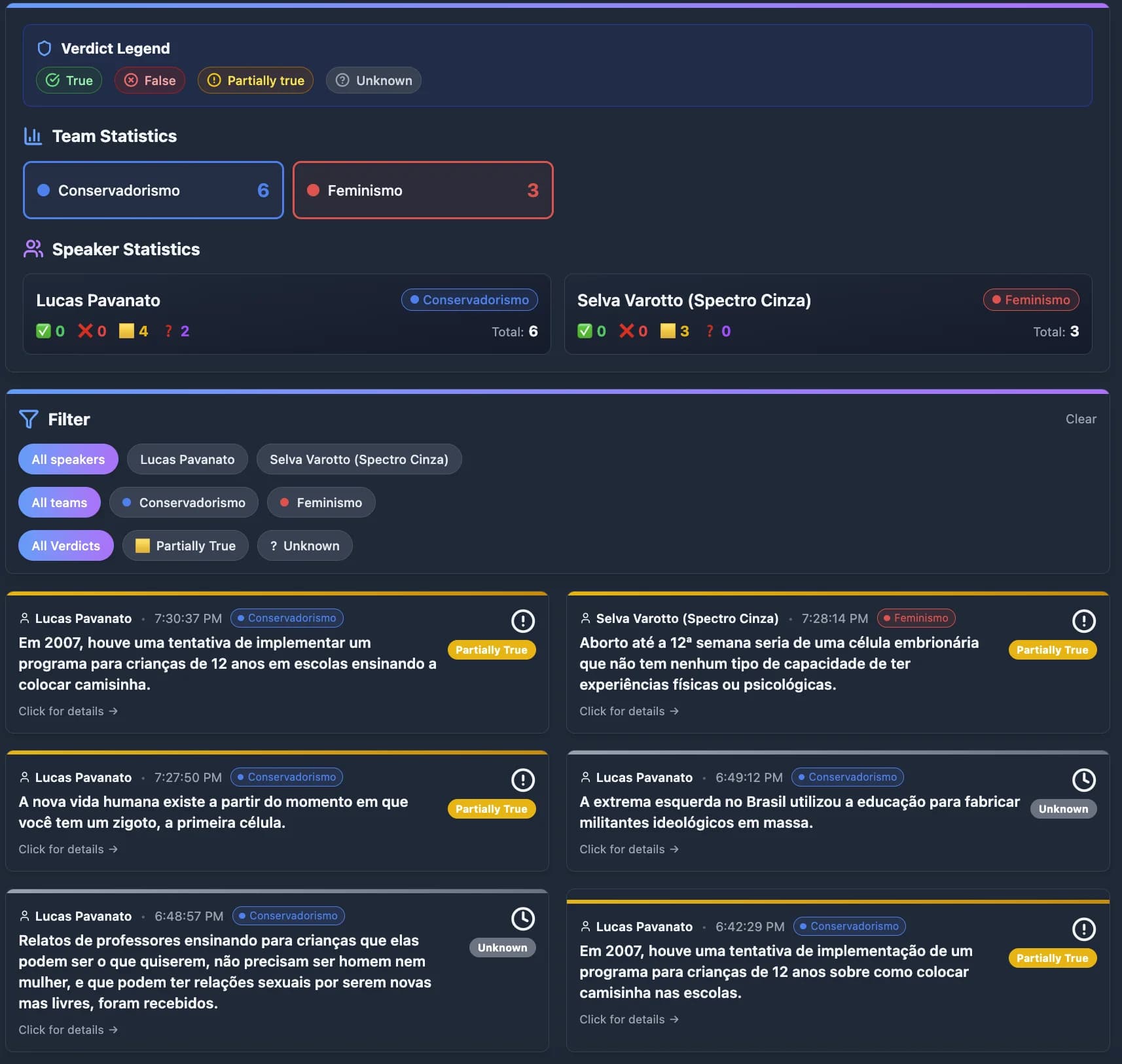Open details for Selva Varotto's aborto claim

click(628, 711)
